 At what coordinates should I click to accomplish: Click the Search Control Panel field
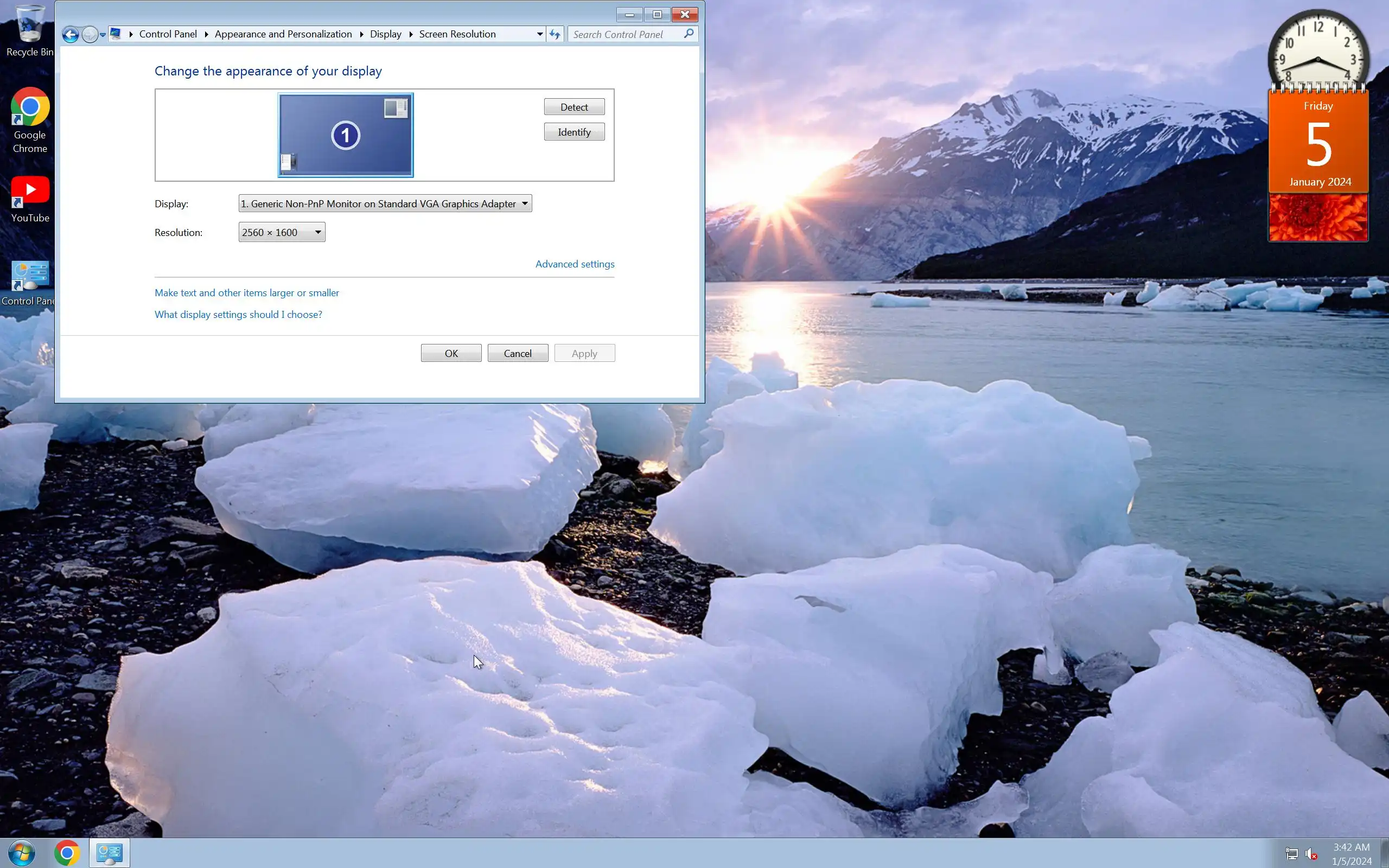click(626, 34)
